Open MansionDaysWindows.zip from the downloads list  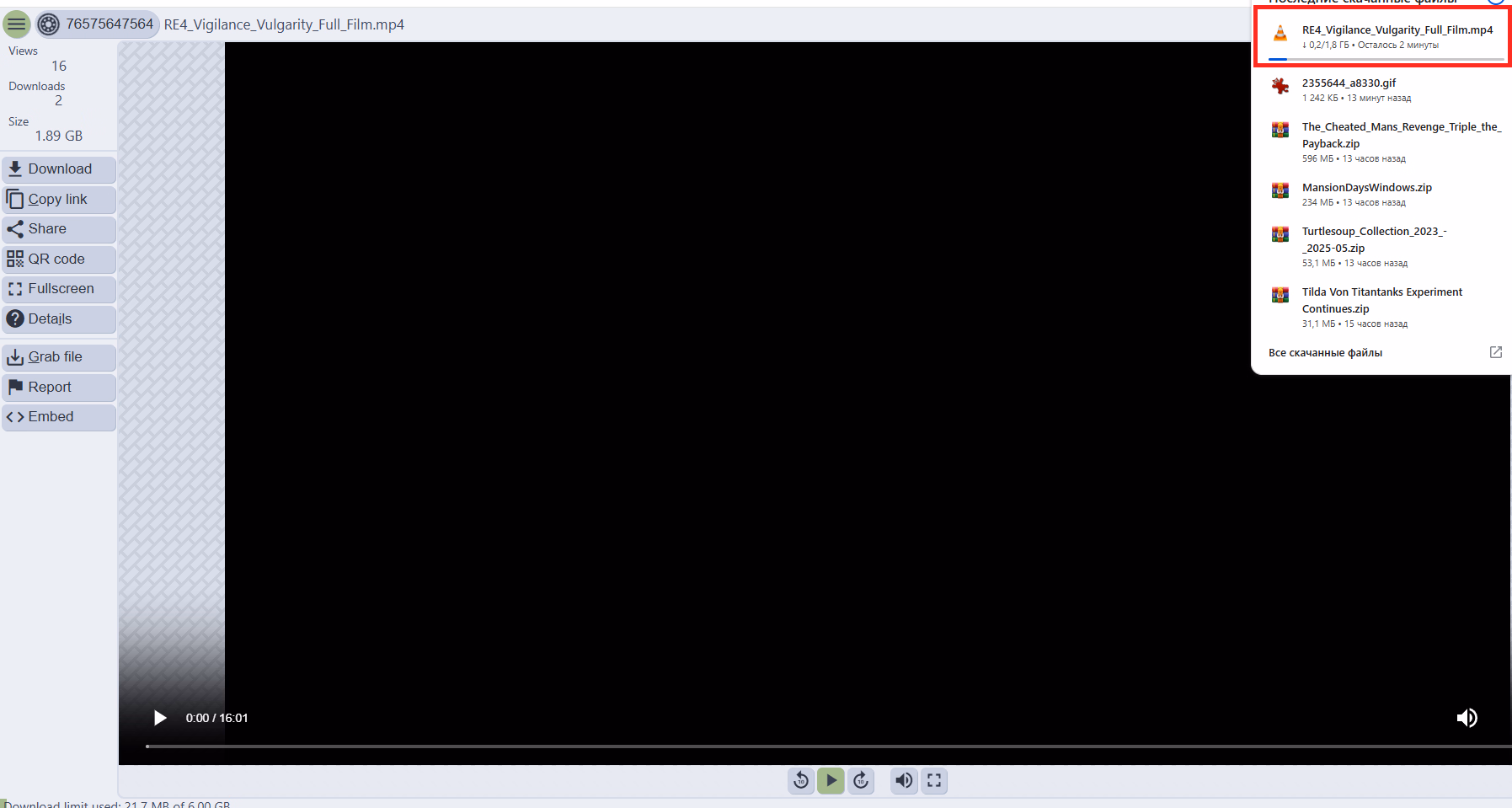tap(1382, 194)
